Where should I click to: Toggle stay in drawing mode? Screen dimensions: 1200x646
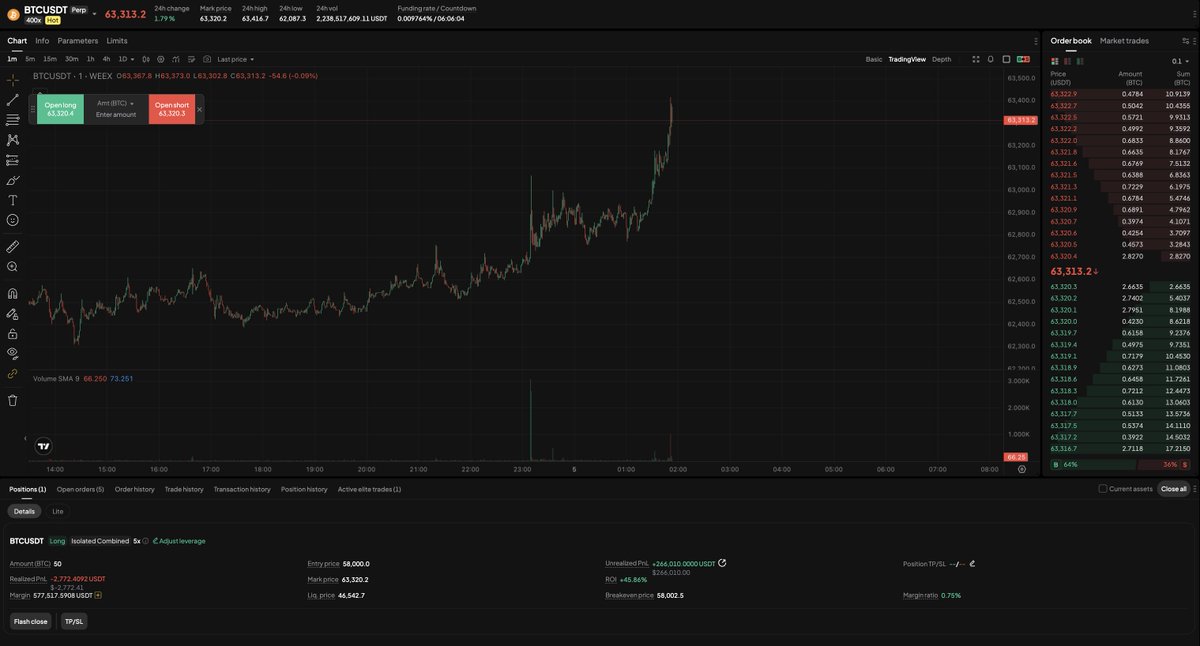coord(12,314)
